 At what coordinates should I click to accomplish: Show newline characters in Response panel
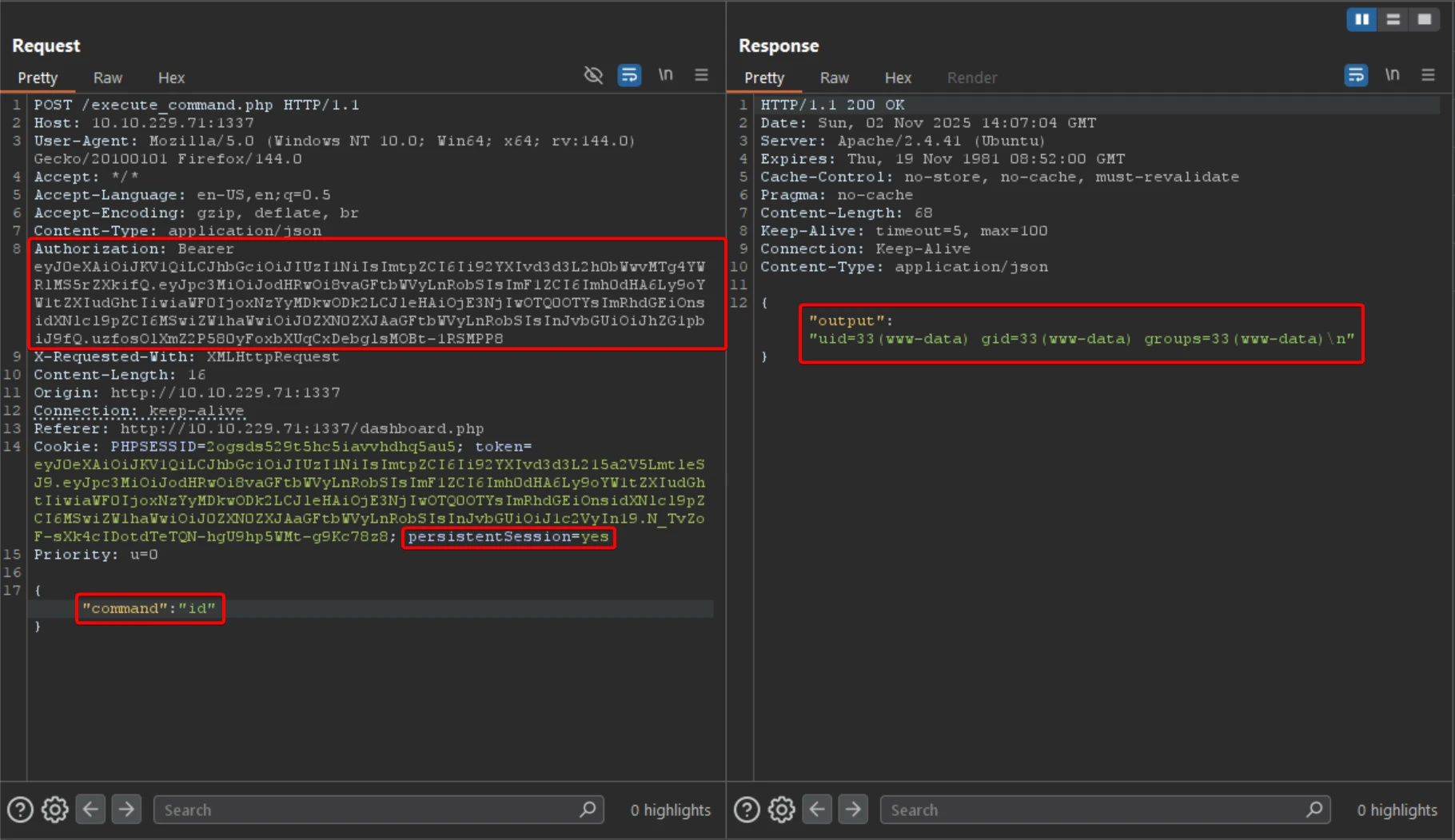1392,75
